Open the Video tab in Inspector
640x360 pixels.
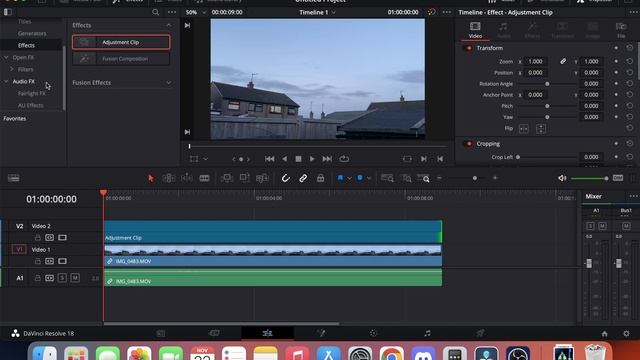475,31
